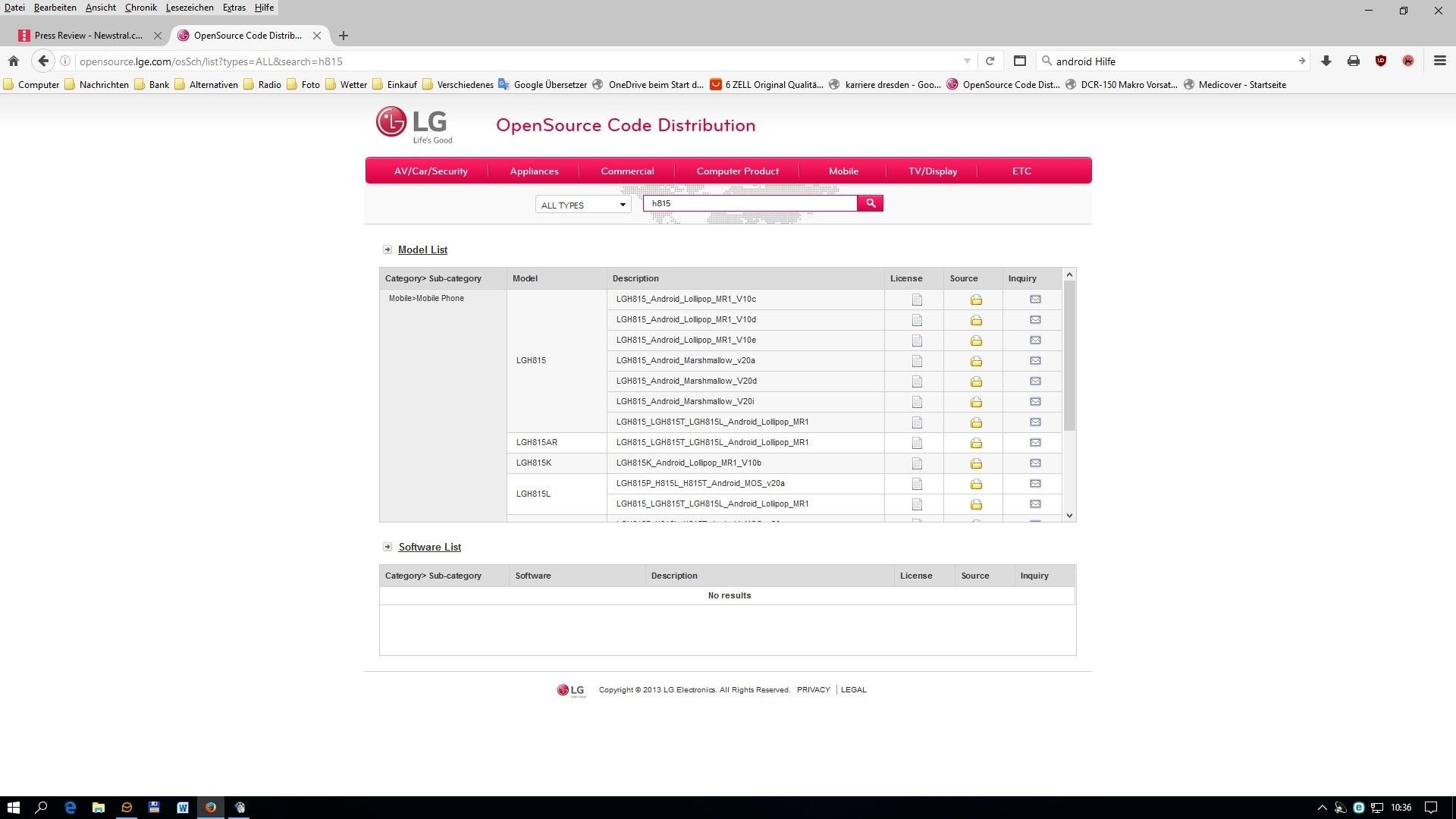Click the LEGAL footer link
The height and width of the screenshot is (819, 1456).
[x=853, y=690]
